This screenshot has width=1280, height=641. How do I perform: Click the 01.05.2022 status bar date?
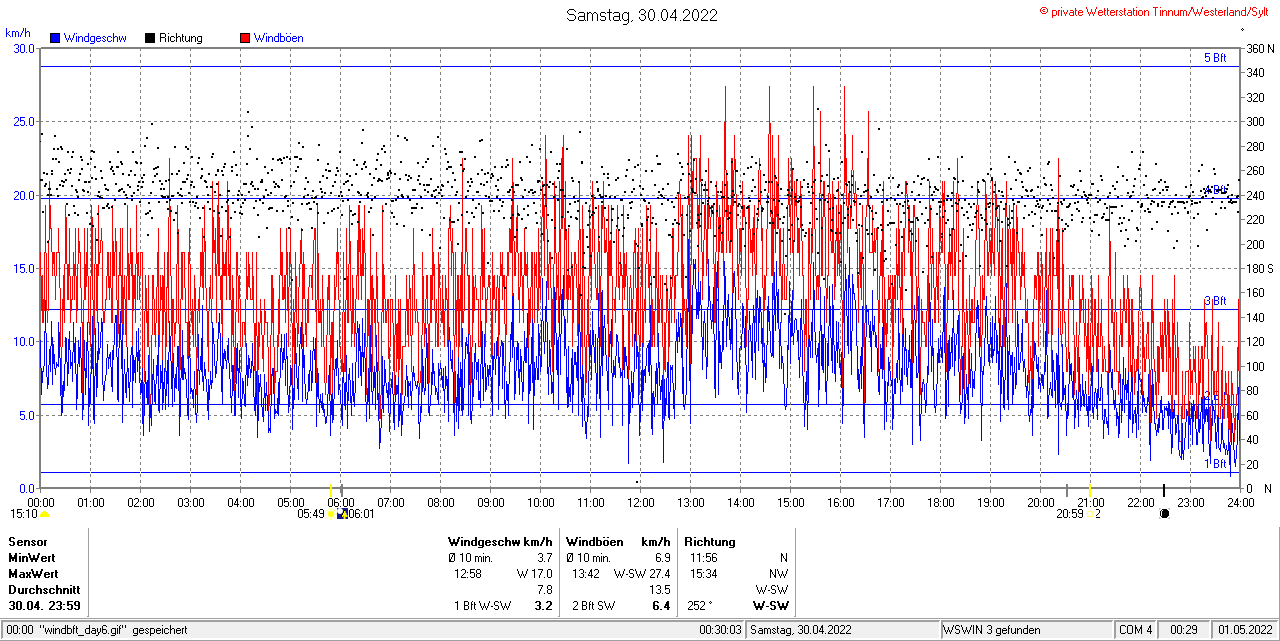click(1245, 630)
